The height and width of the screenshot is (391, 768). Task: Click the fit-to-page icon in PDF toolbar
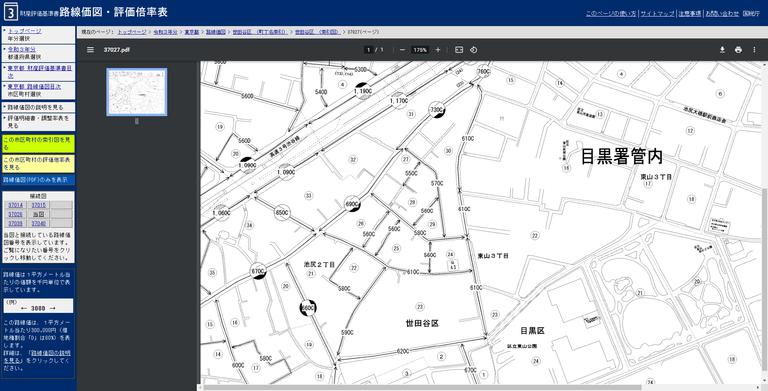coord(459,49)
